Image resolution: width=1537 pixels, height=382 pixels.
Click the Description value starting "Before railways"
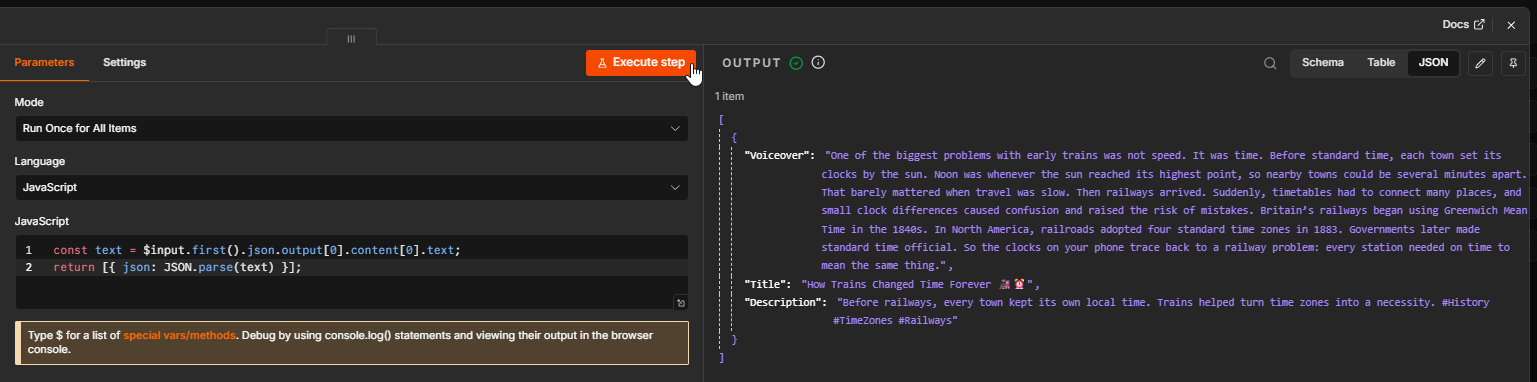(x=1162, y=311)
